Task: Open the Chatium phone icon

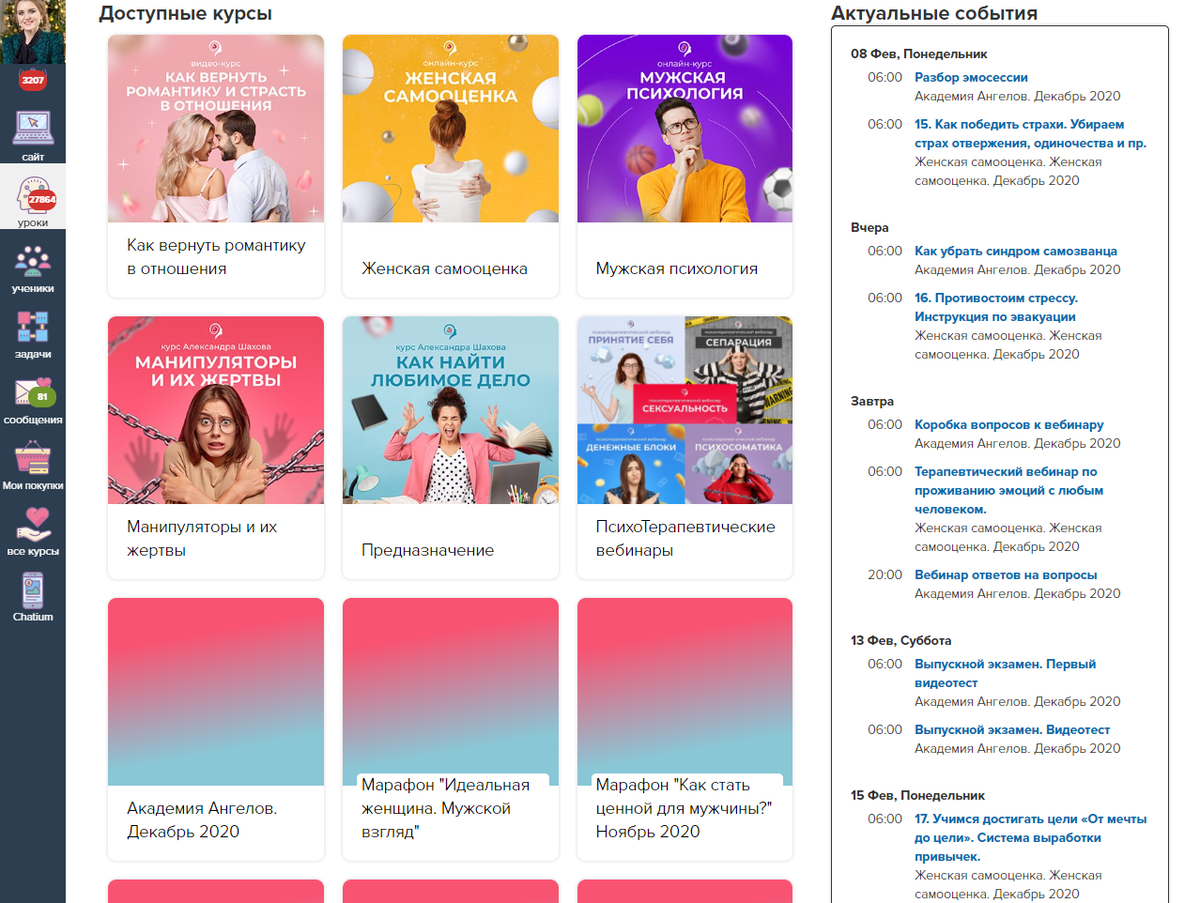Action: pos(32,592)
